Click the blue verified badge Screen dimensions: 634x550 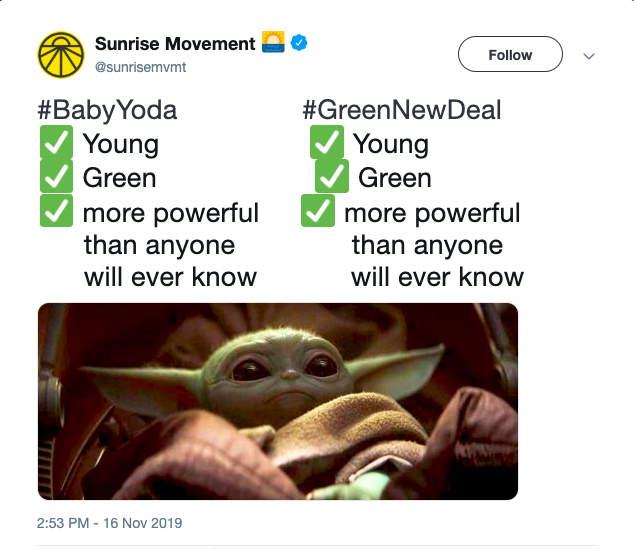(x=298, y=43)
